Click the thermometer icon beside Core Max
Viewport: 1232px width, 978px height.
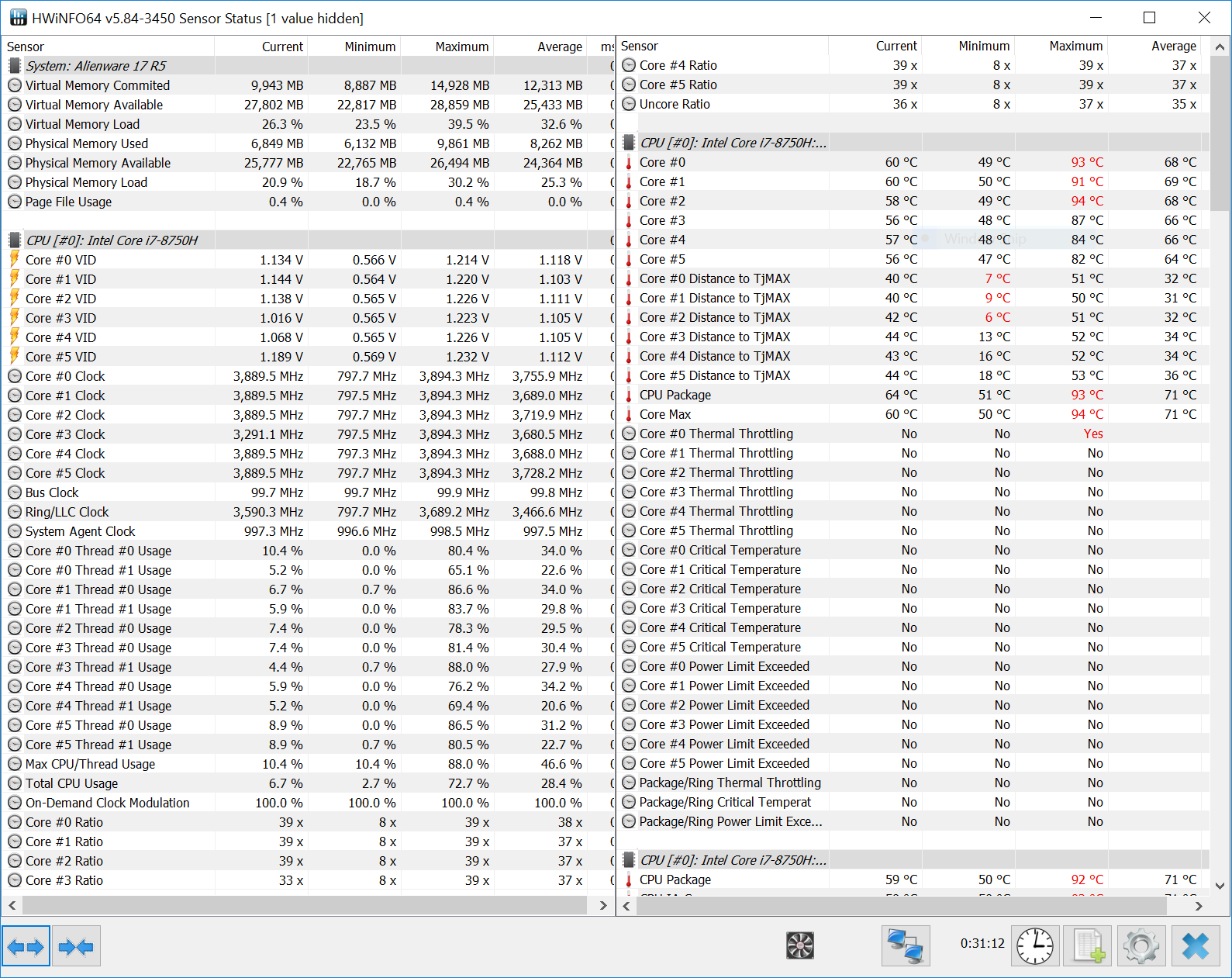tap(629, 415)
